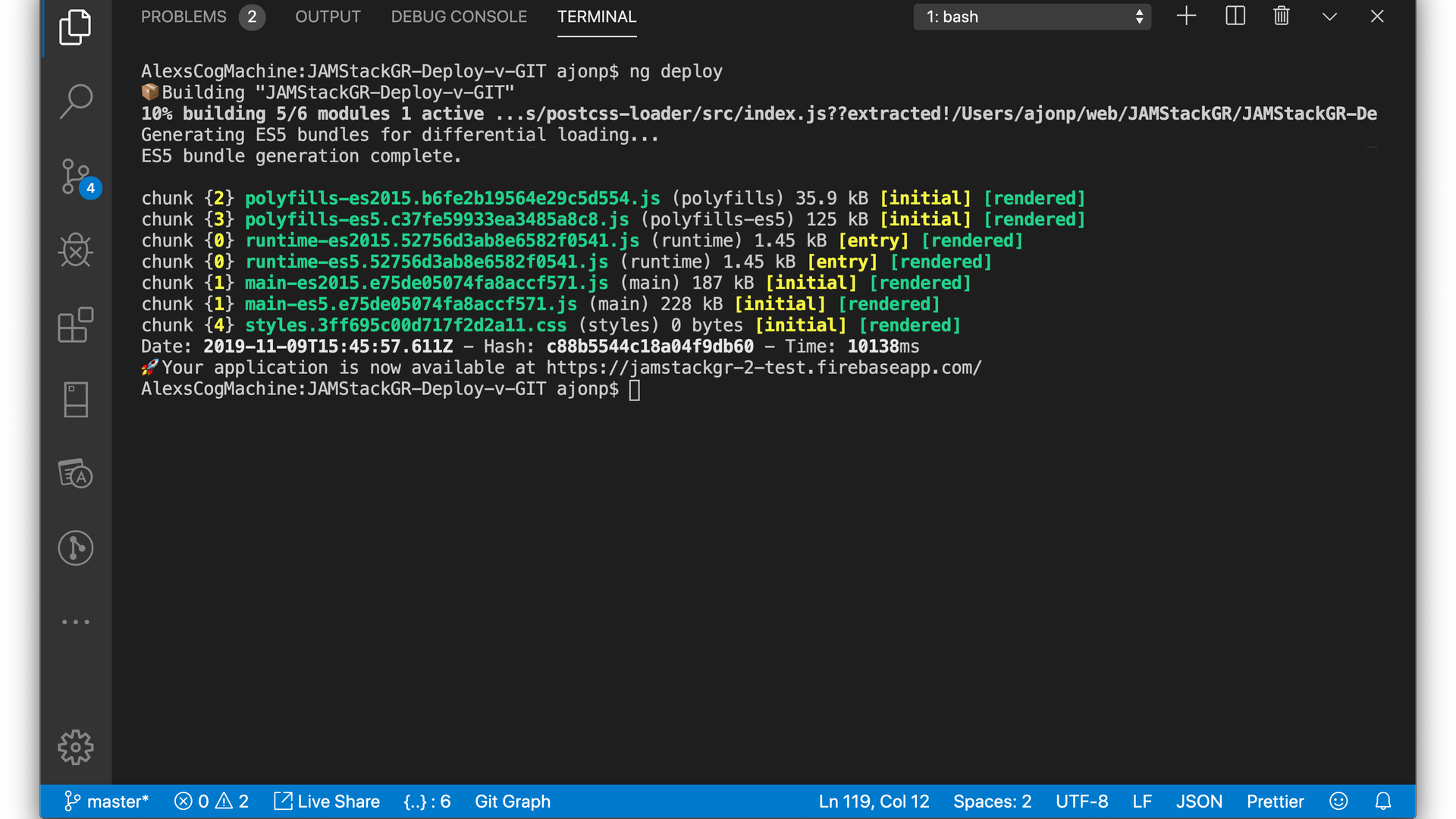The width and height of the screenshot is (1456, 819).
Task: Click the Manage gear icon
Action: 75,748
